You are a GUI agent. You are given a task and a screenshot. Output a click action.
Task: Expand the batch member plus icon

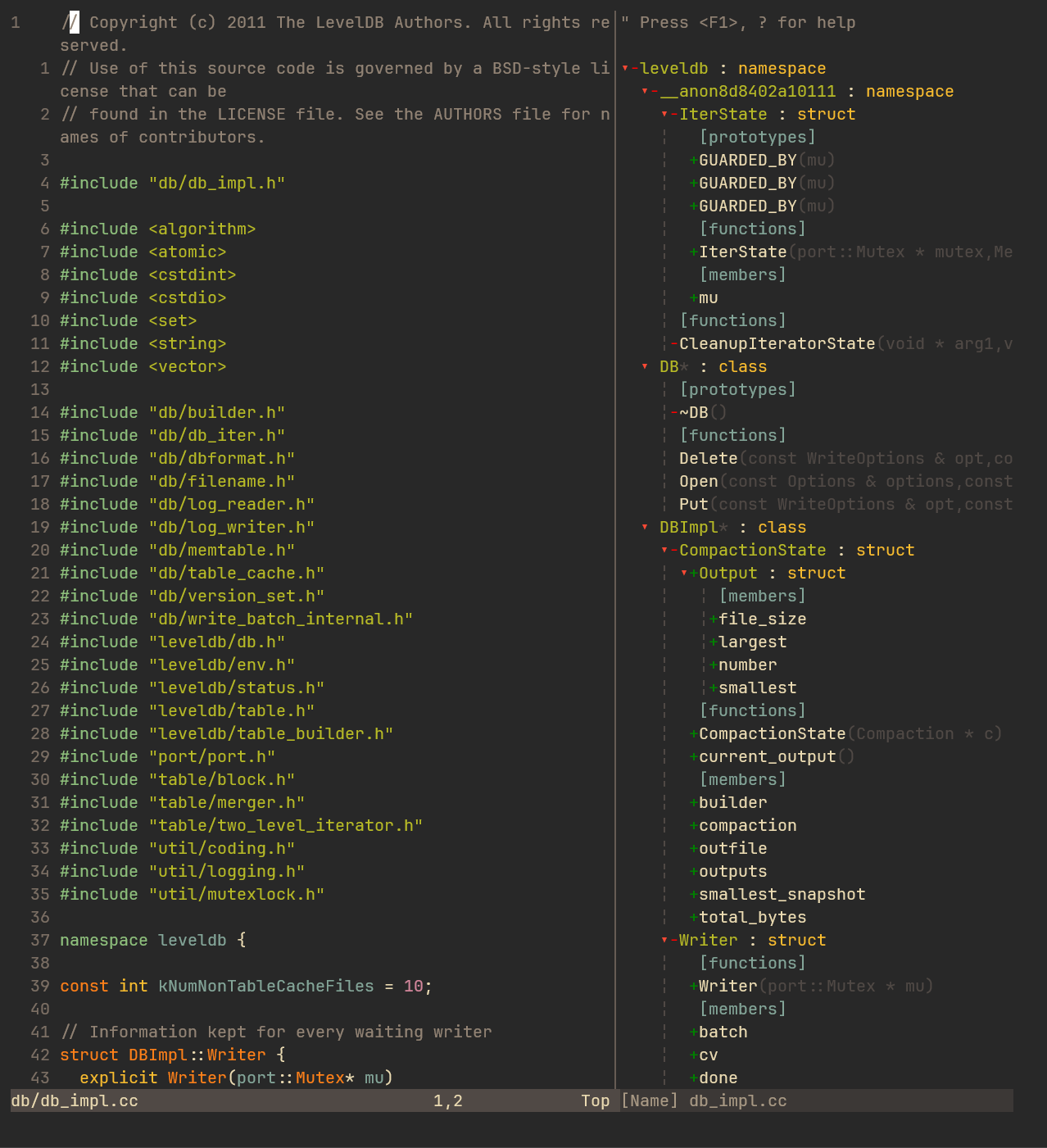pos(693,1032)
